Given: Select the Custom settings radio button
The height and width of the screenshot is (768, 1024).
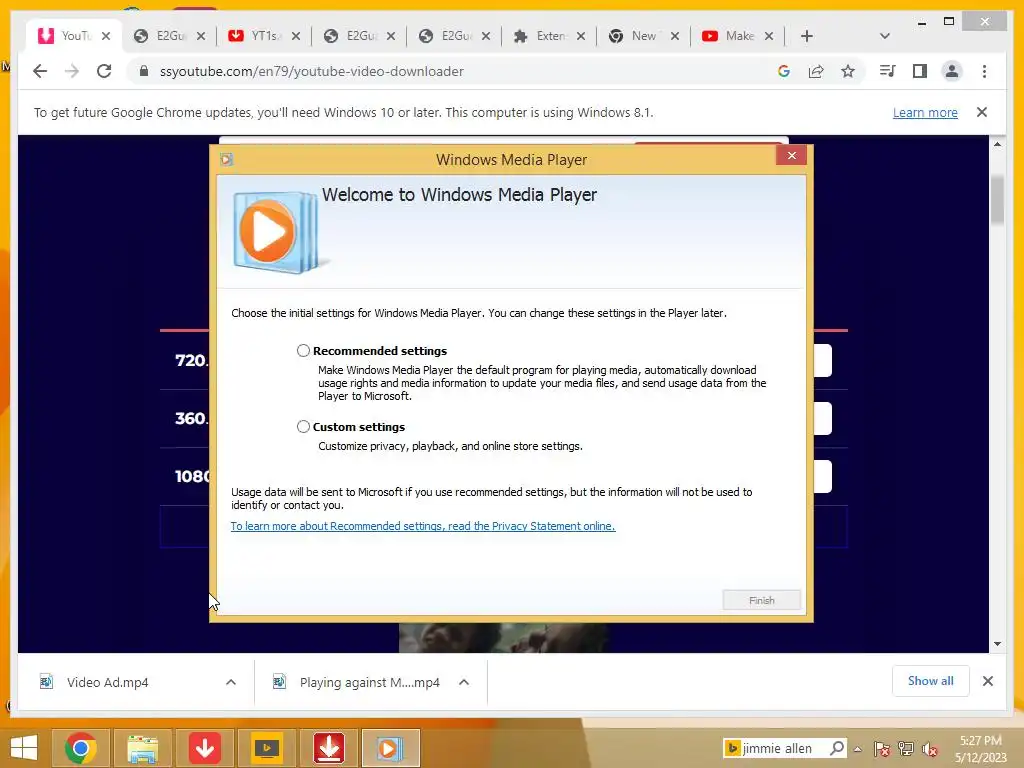Looking at the screenshot, I should click(x=303, y=426).
